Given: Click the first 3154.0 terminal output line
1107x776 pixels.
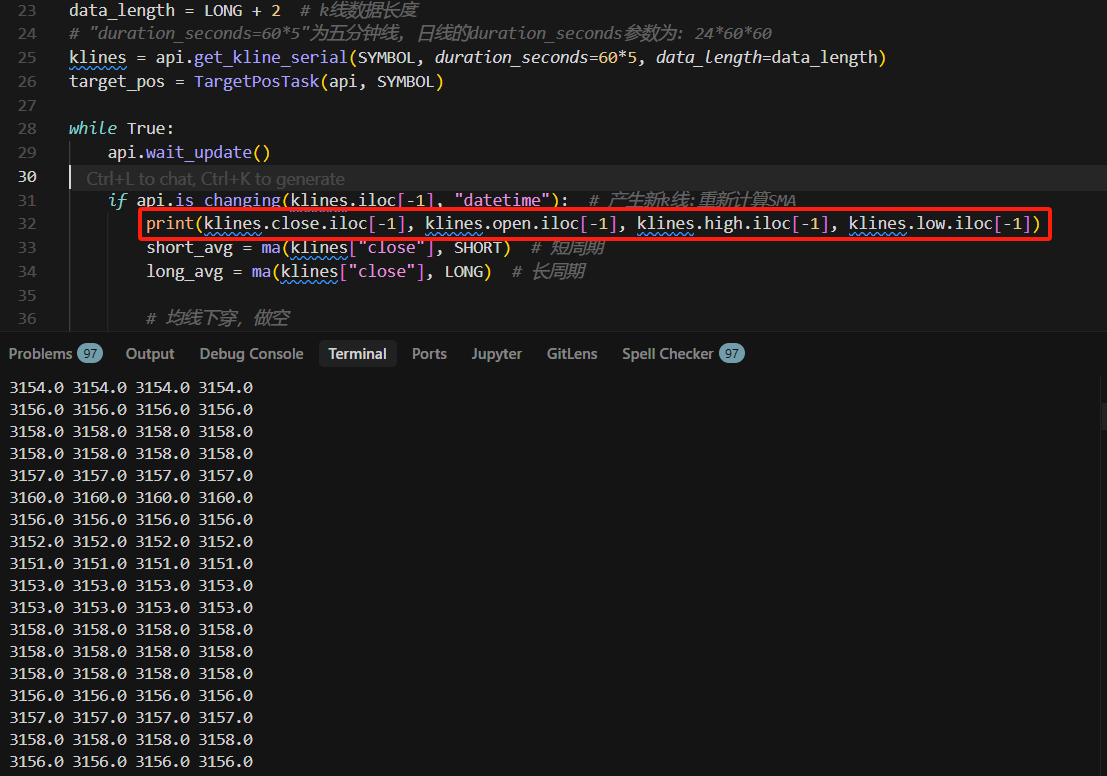Looking at the screenshot, I should 130,388.
